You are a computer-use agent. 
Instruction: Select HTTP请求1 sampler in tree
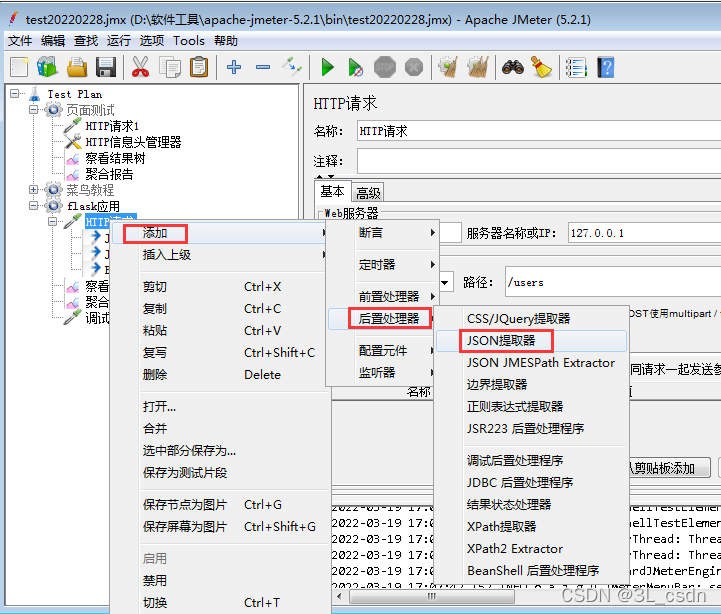point(112,126)
